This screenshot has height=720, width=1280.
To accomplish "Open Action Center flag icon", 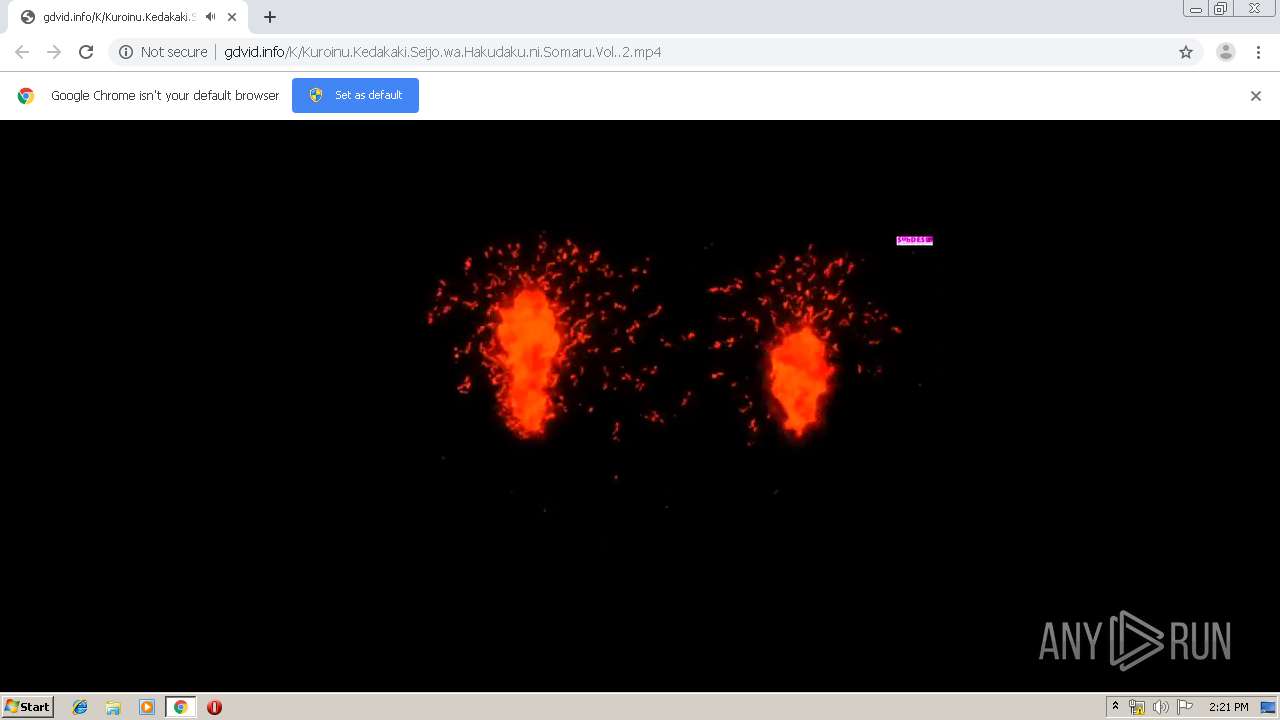I will click(x=1185, y=707).
